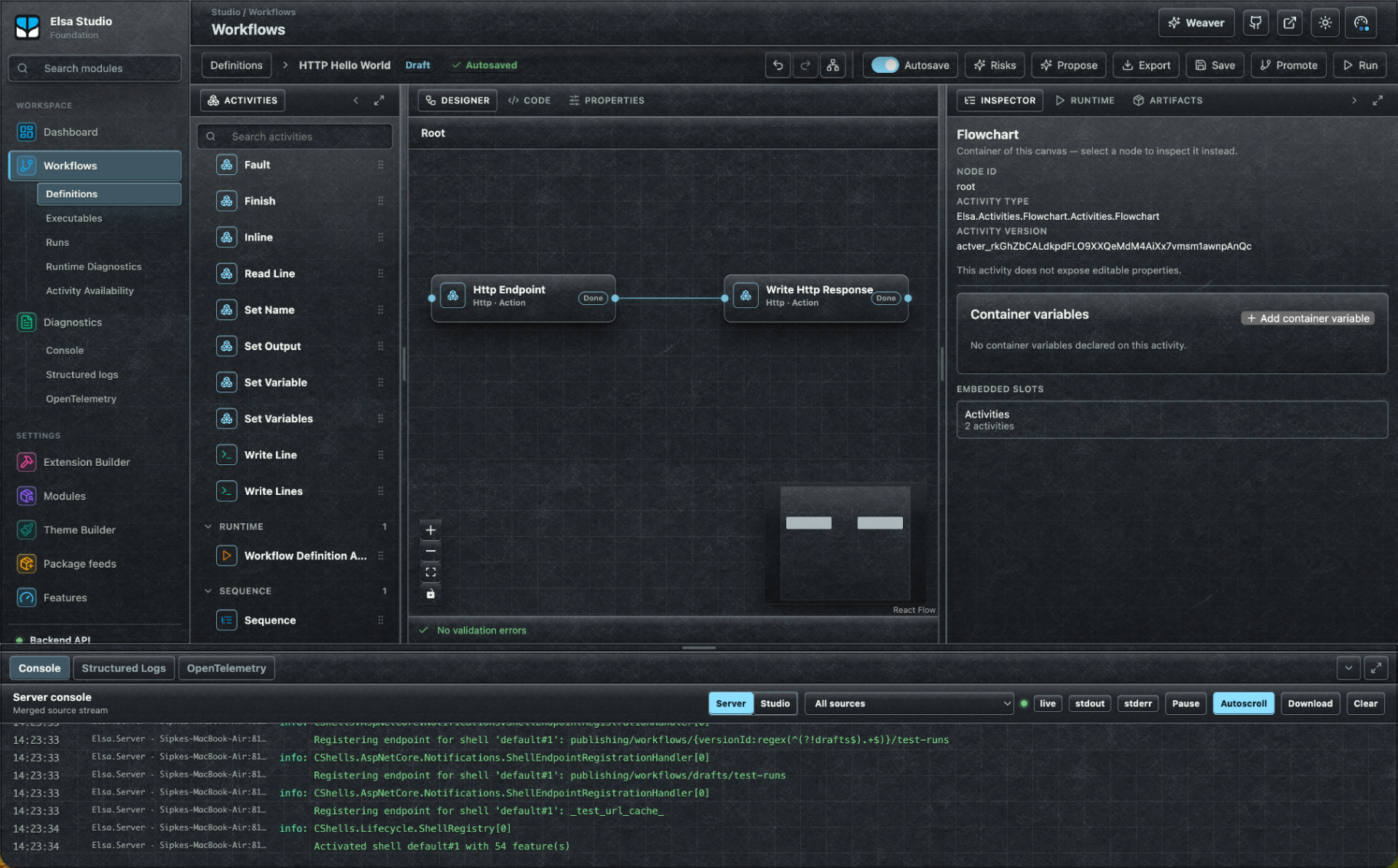This screenshot has width=1398, height=868.
Task: Switch console source to Studio
Action: point(775,703)
